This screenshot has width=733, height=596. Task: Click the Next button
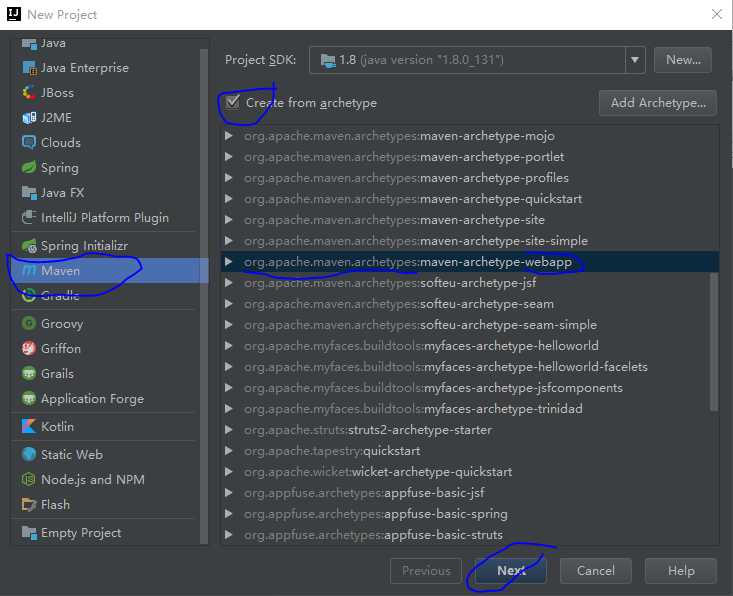tap(510, 571)
